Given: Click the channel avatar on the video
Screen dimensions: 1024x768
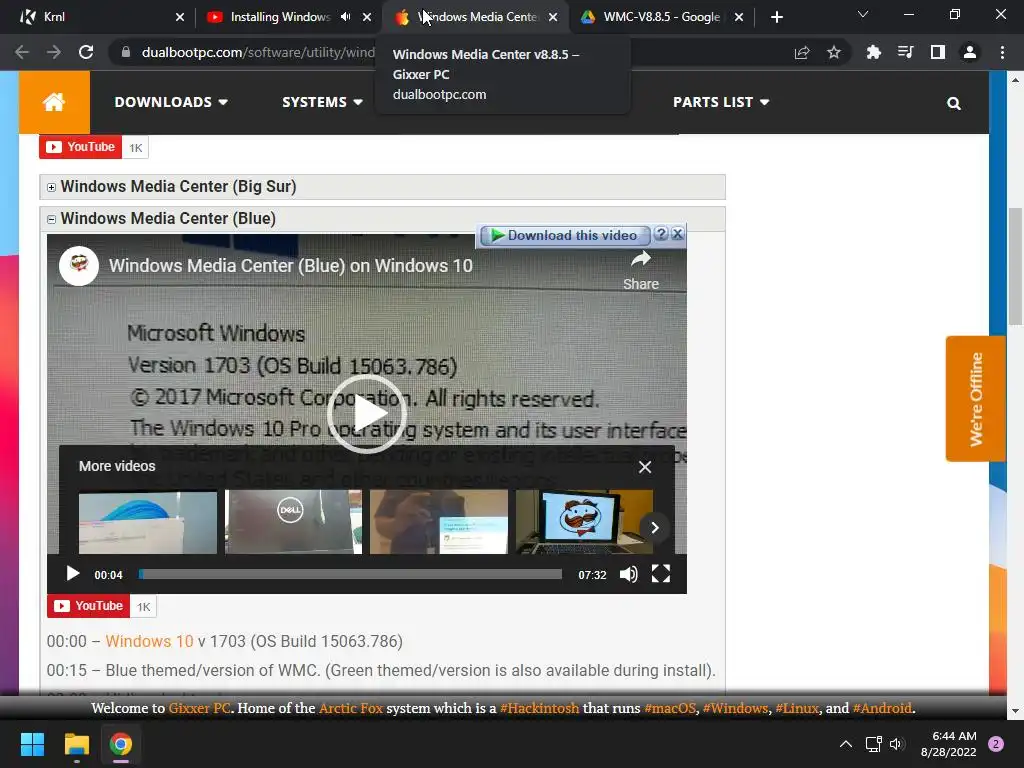Looking at the screenshot, I should point(79,266).
